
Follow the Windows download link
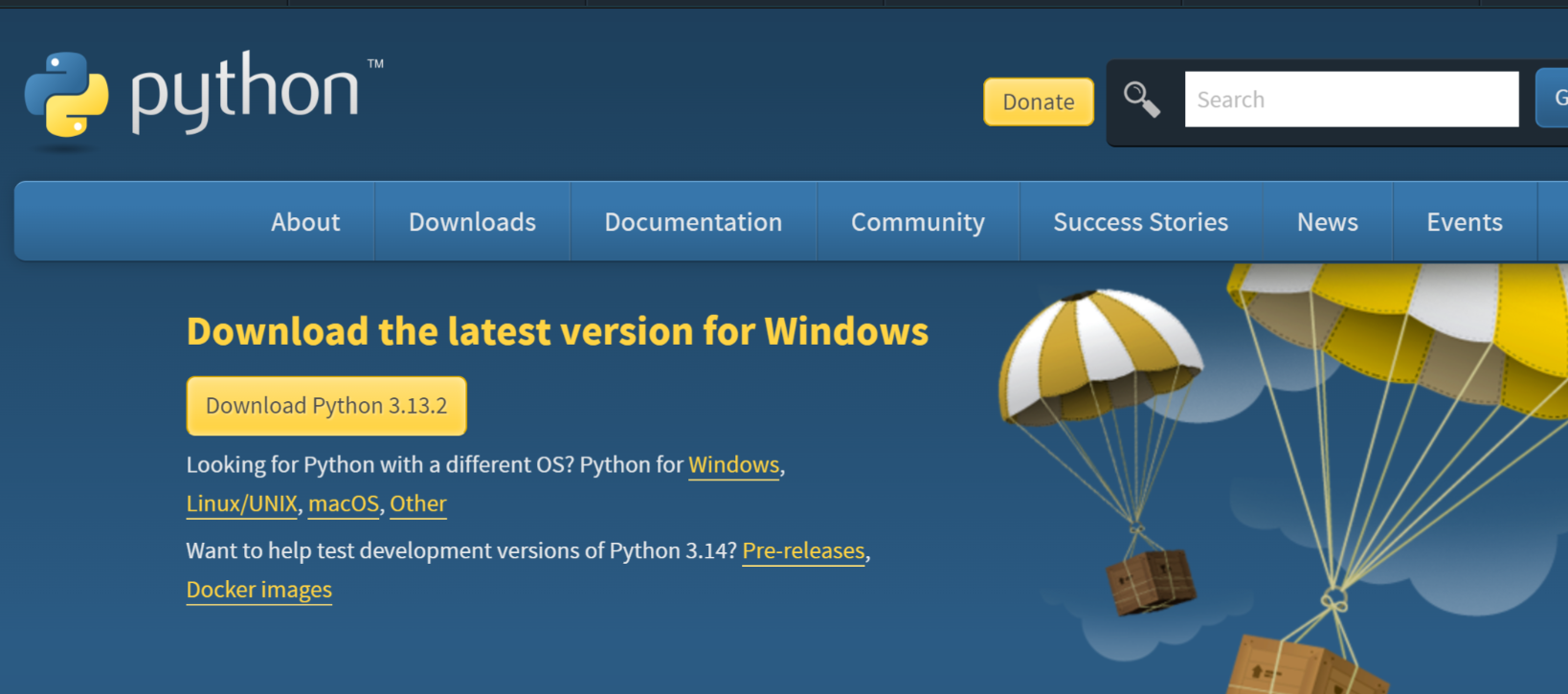tap(733, 465)
